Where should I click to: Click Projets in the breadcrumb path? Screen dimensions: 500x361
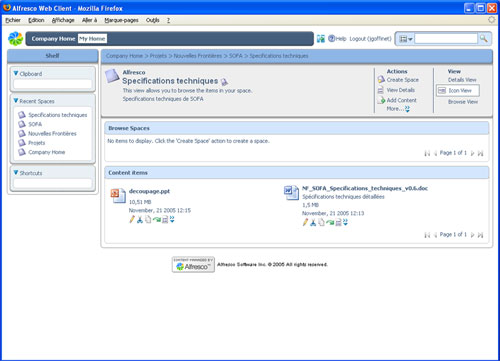click(158, 56)
